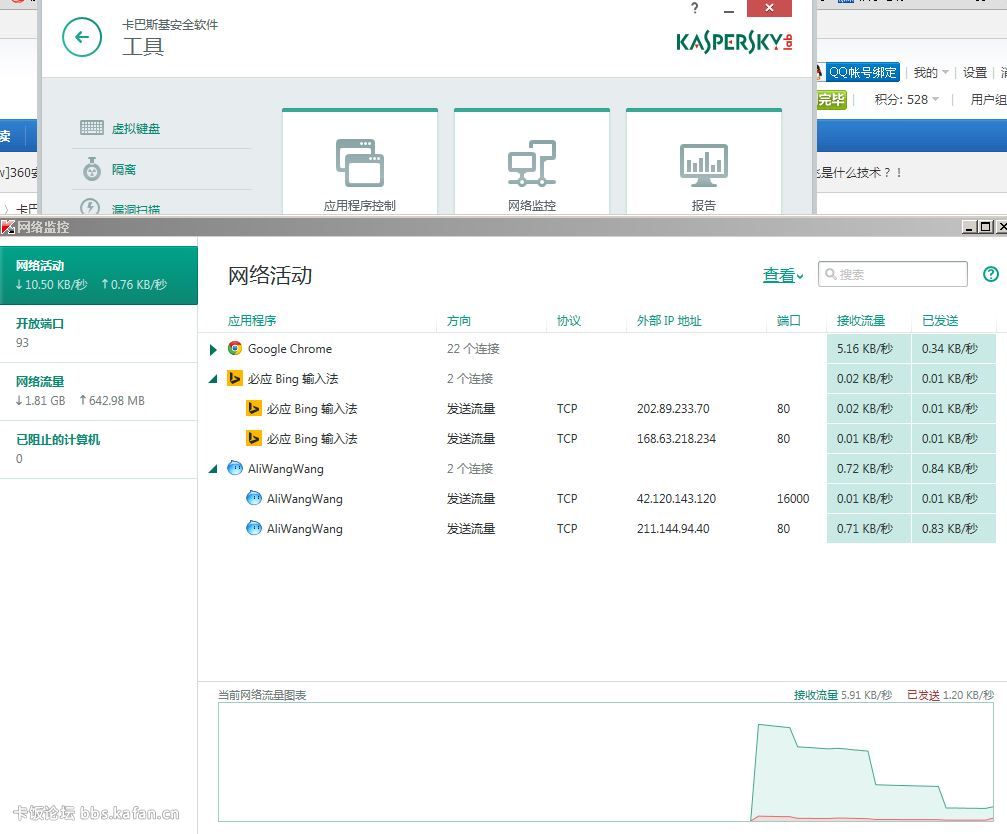Switch to the 已阻止的计算机 tab

(99, 449)
